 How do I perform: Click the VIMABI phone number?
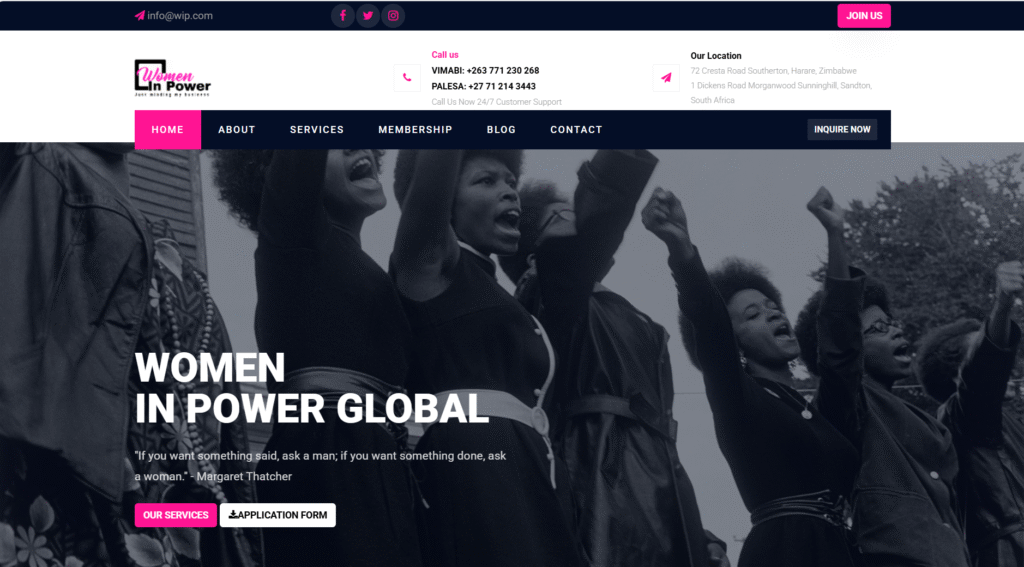coord(503,71)
